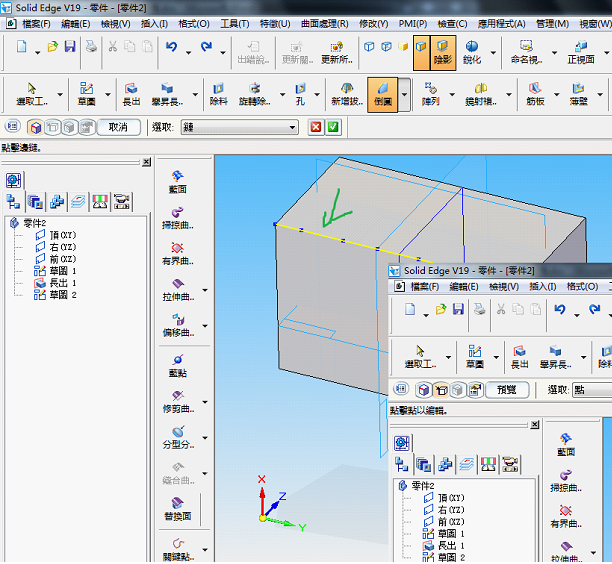This screenshot has width=612, height=564.
Task: Click the 薄壁 thin wall tool
Action: click(578, 94)
